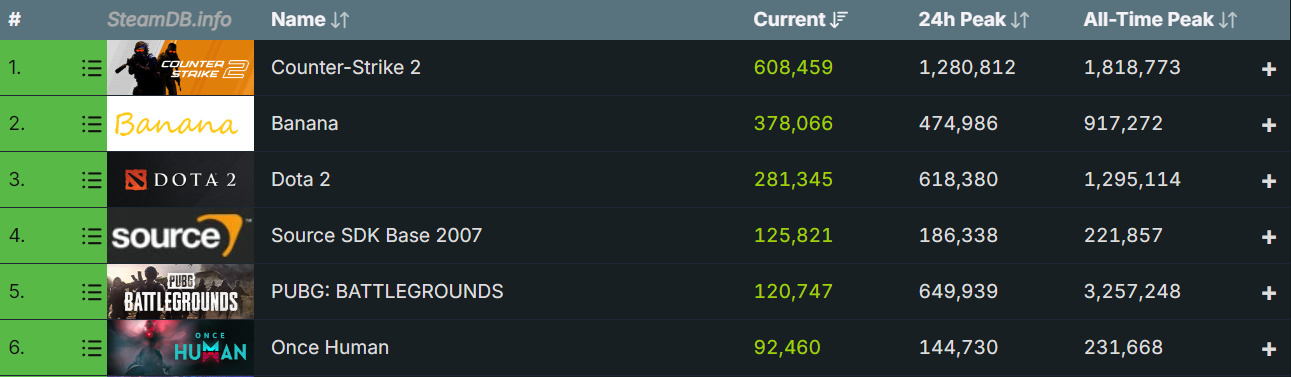
Task: Click list icon next to Dota 2
Action: 91,180
